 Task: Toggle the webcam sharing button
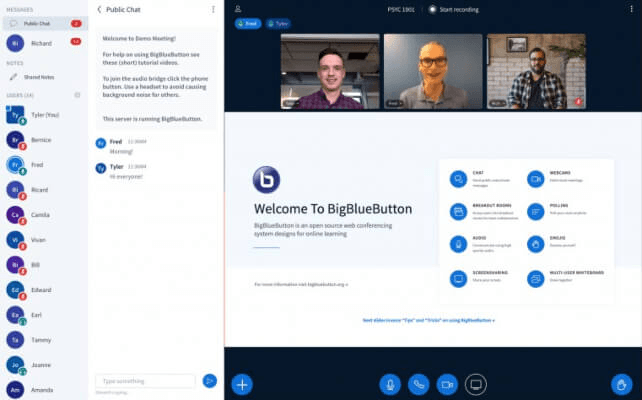pos(447,383)
